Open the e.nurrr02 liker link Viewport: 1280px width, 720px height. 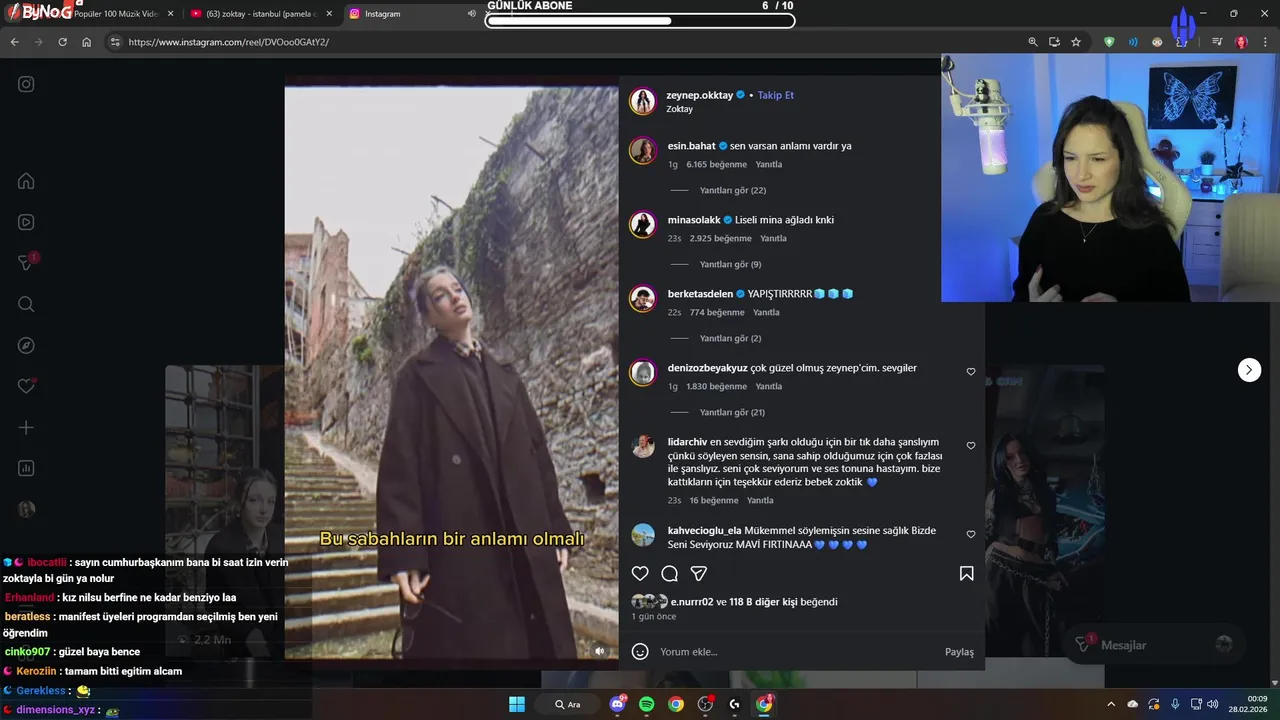coord(692,602)
